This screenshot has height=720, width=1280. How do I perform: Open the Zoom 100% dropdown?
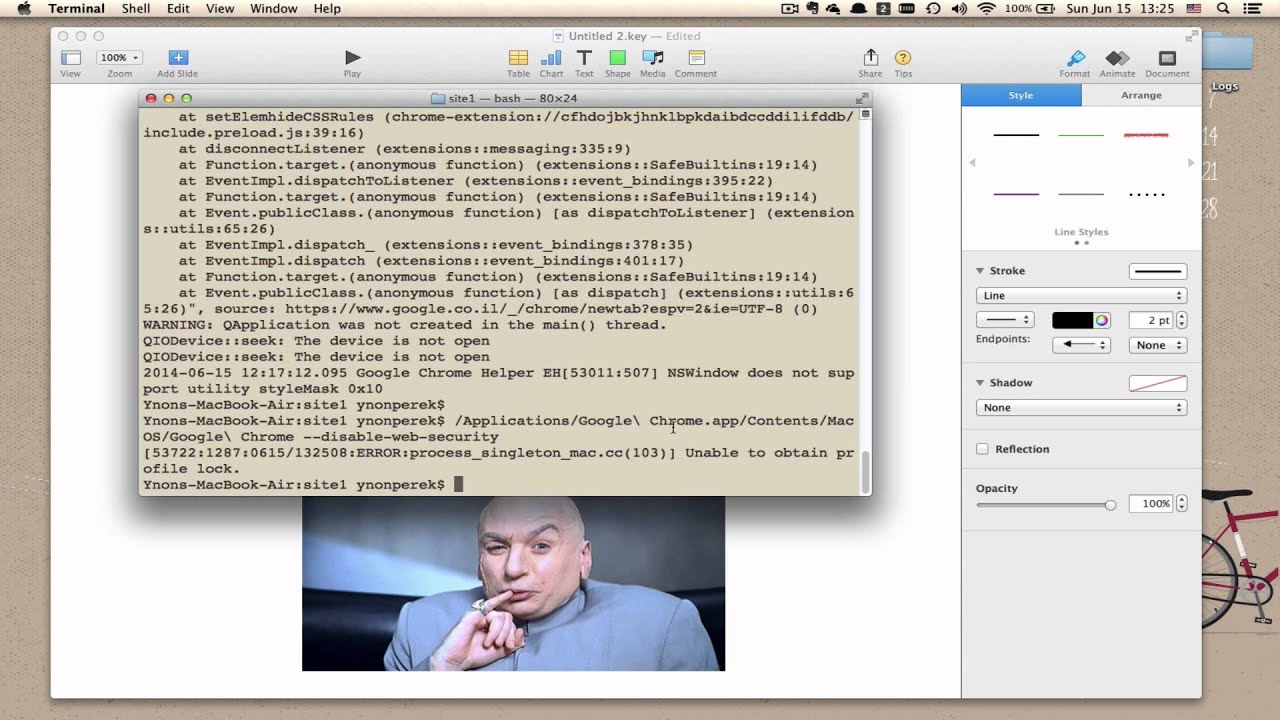(120, 58)
